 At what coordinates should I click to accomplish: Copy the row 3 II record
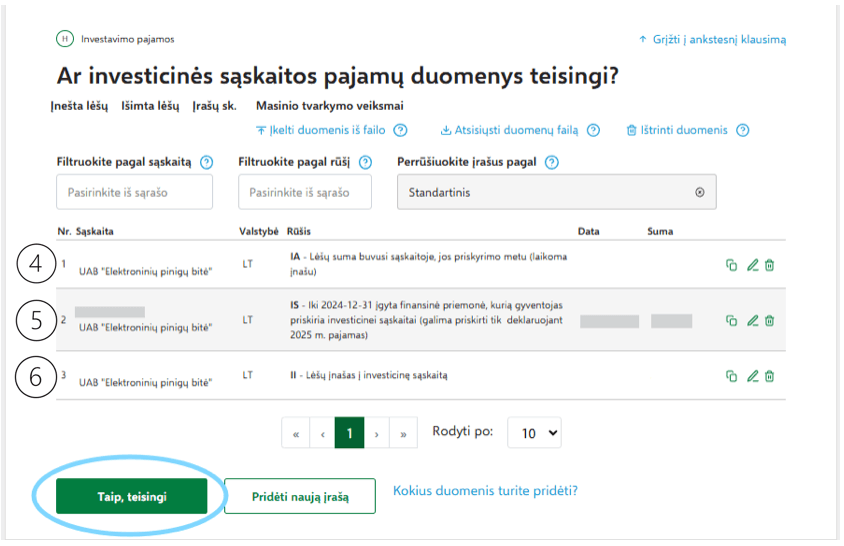[x=731, y=376]
